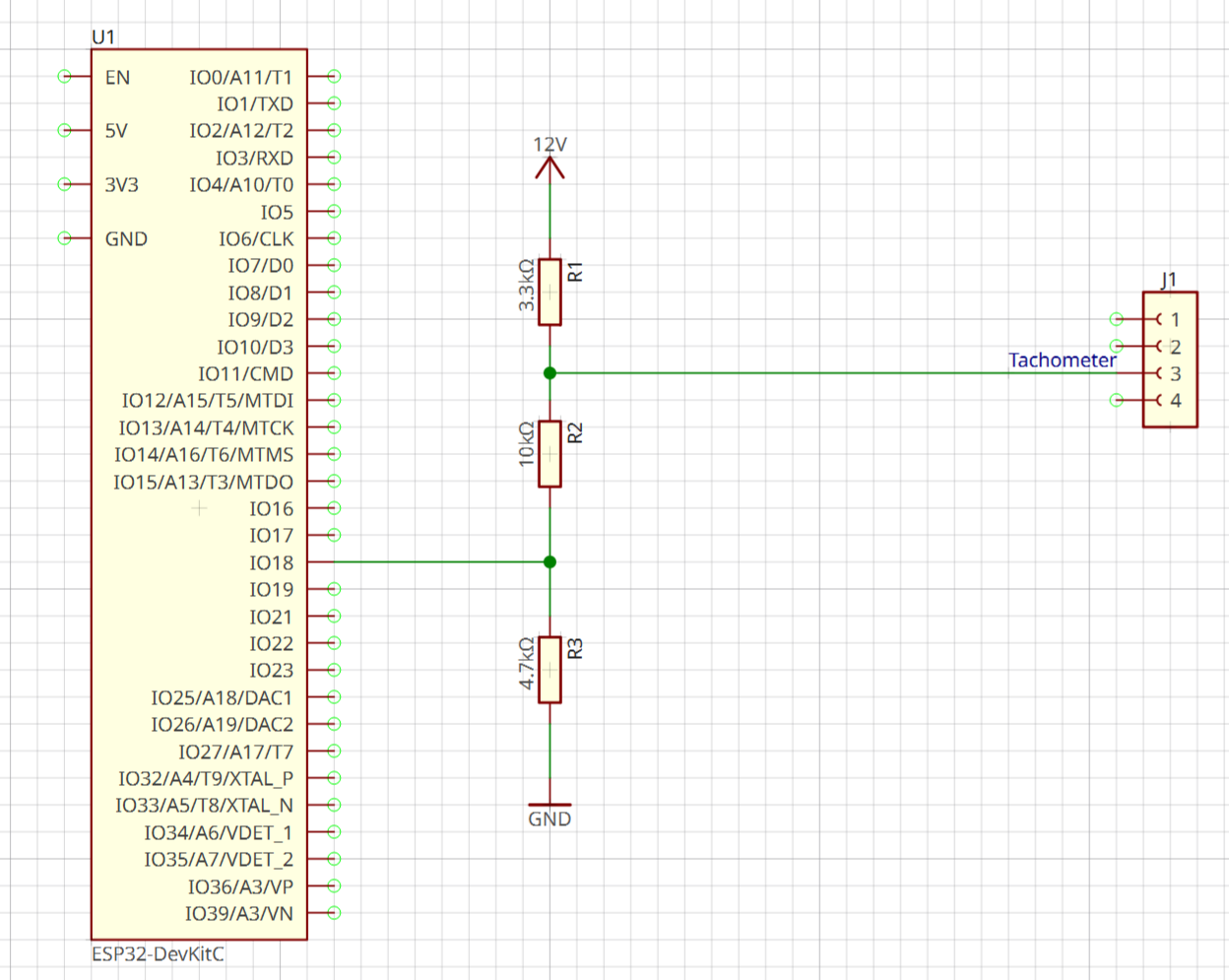Select the ESP32-DevKitC value text
This screenshot has width=1229, height=980.
pyautogui.click(x=158, y=954)
